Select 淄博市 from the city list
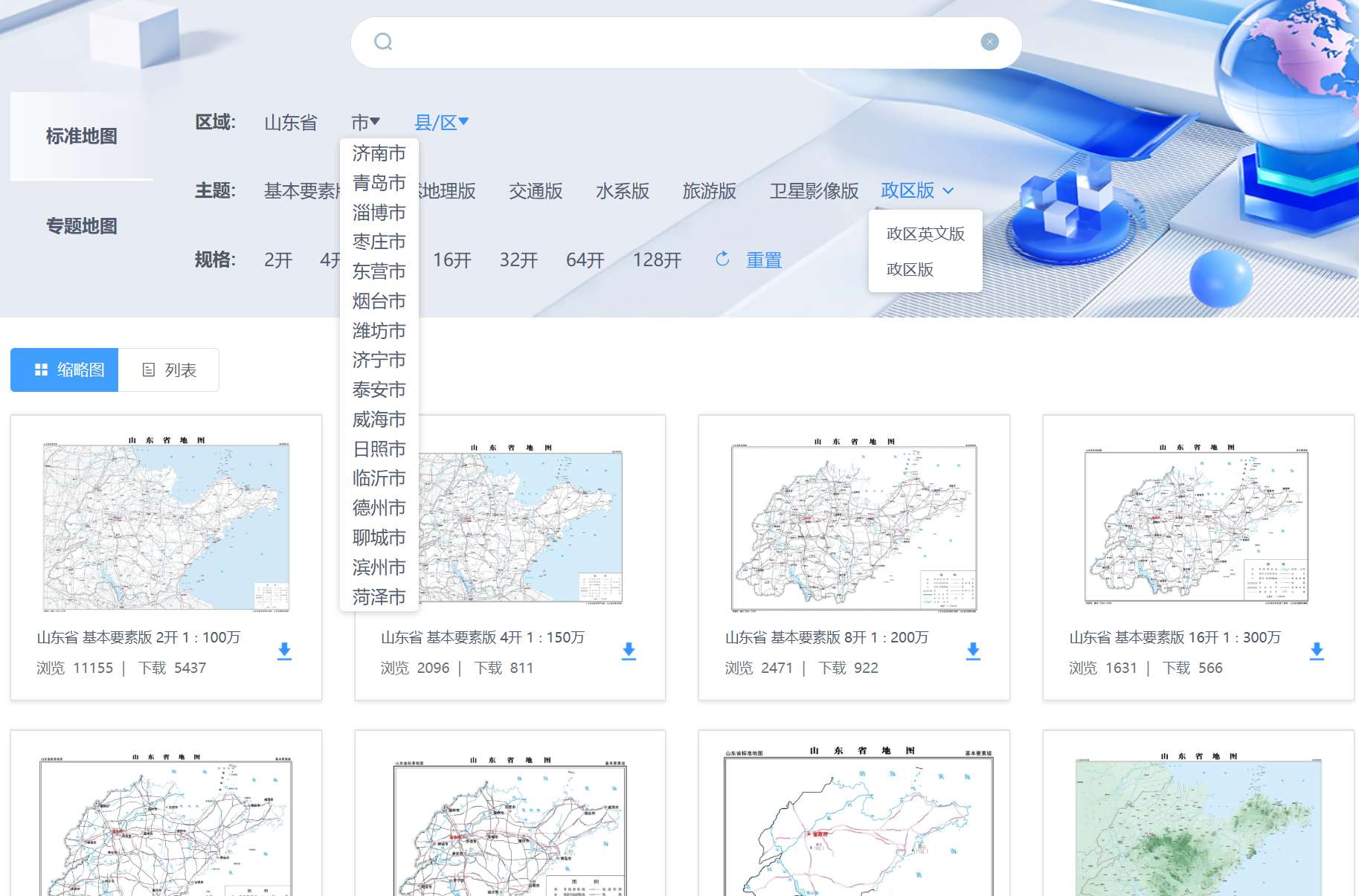The height and width of the screenshot is (896, 1359). point(379,213)
